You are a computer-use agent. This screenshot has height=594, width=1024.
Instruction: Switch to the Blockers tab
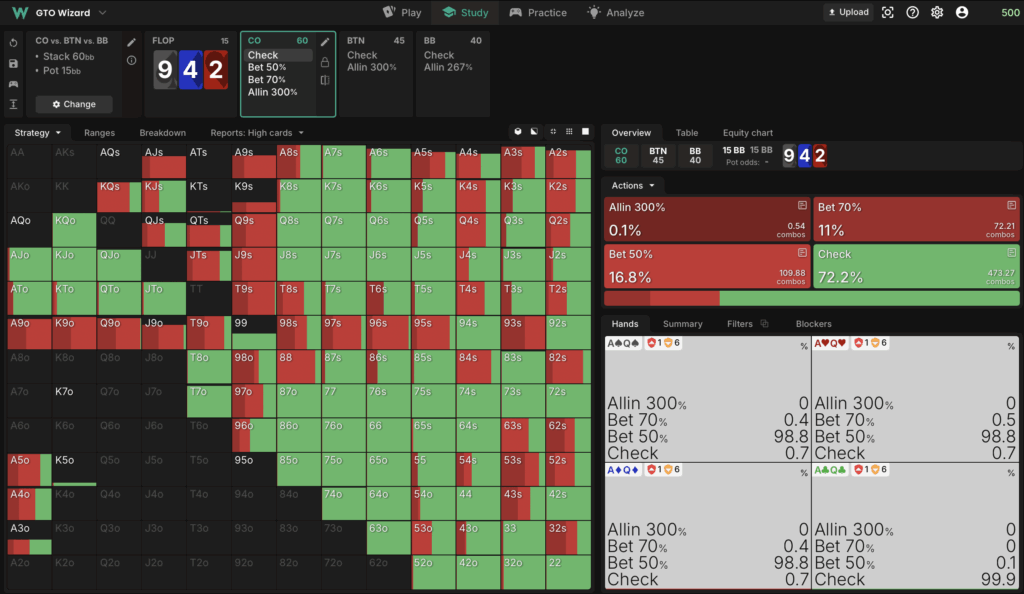(x=813, y=324)
